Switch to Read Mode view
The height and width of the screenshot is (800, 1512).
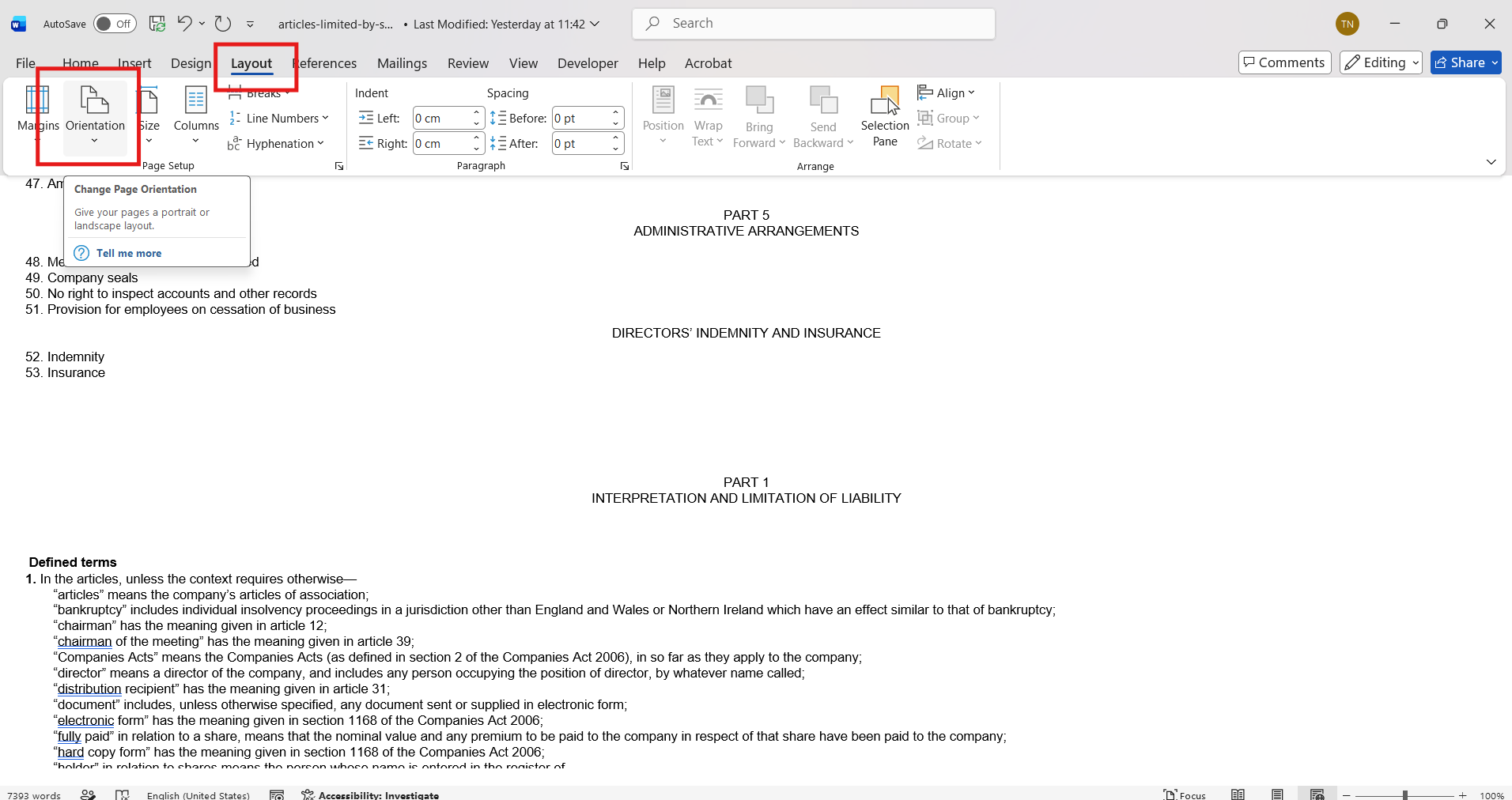pos(1238,795)
